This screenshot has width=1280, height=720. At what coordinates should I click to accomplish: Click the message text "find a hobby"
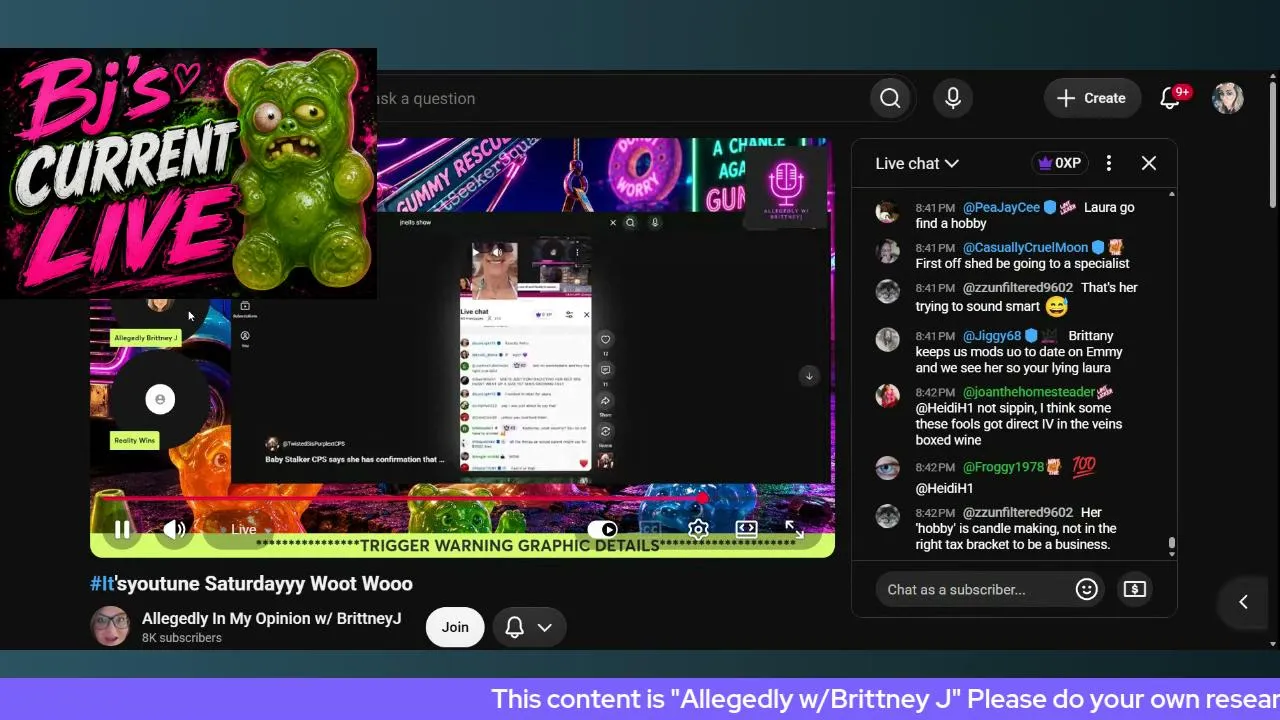951,223
